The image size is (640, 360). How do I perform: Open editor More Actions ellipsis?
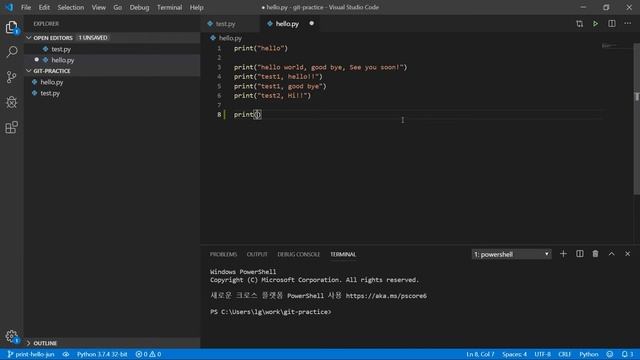pyautogui.click(x=627, y=24)
